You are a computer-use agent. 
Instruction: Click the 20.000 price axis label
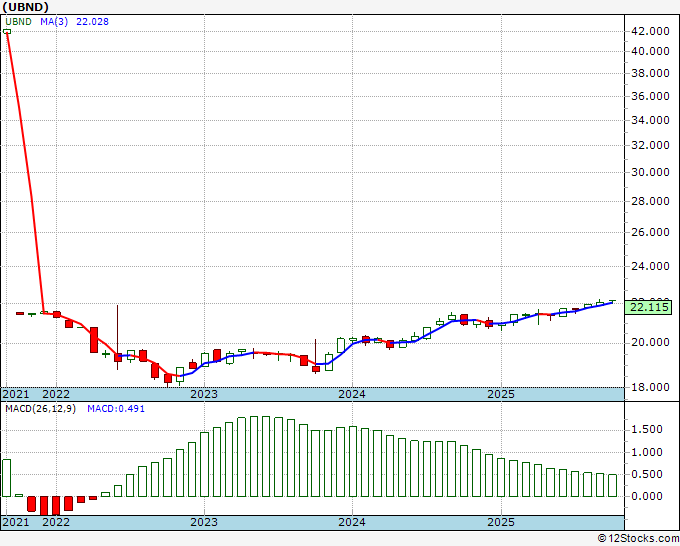[x=650, y=343]
